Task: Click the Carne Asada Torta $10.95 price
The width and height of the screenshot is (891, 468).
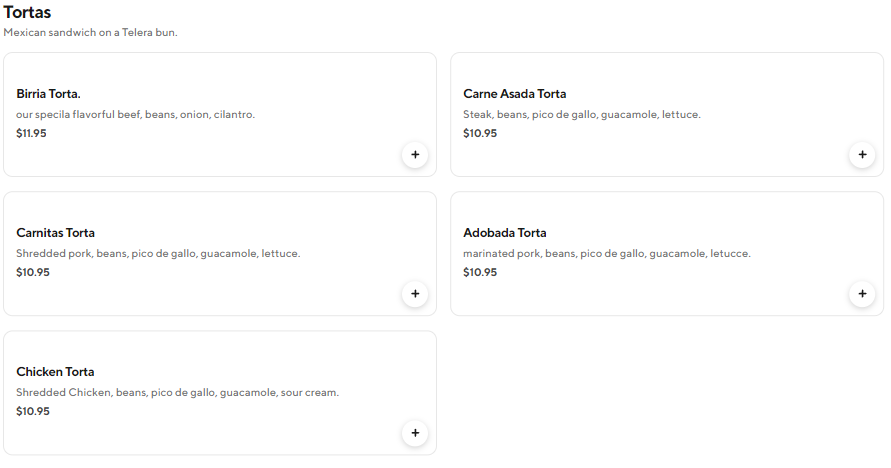Action: click(x=480, y=133)
